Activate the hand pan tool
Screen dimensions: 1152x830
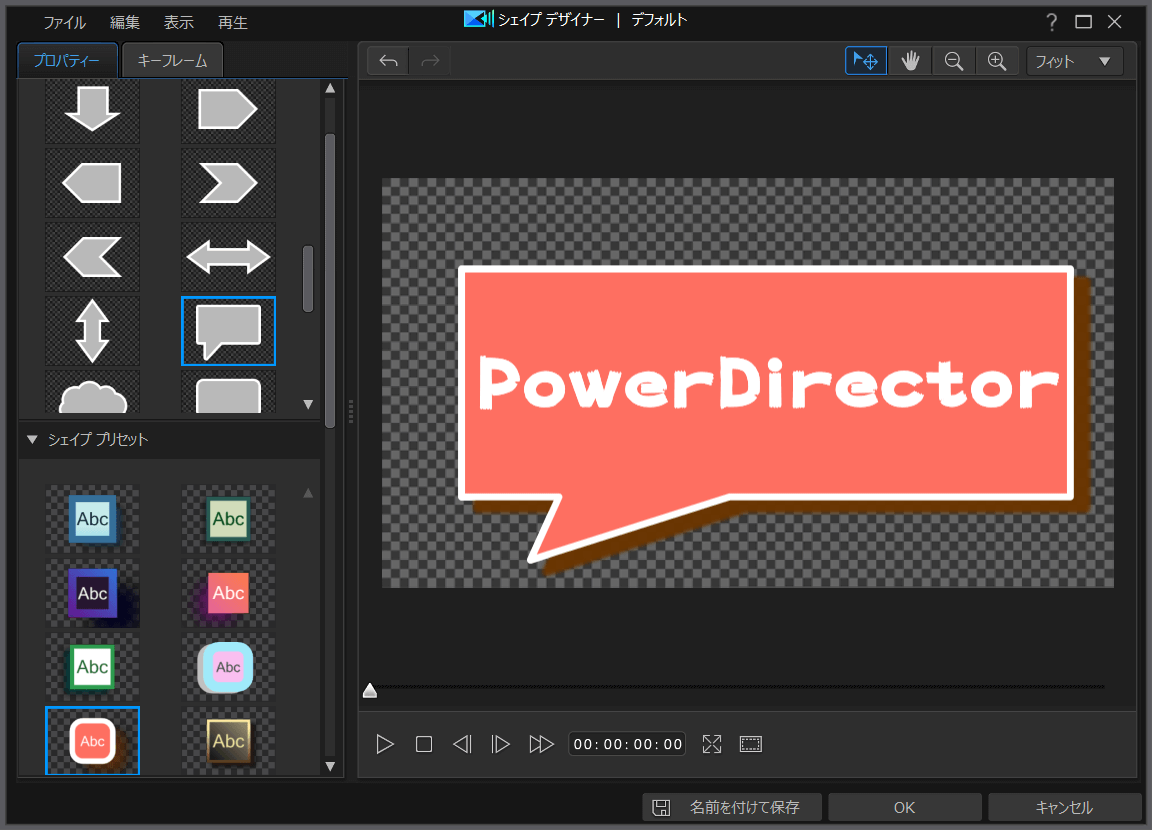[910, 61]
